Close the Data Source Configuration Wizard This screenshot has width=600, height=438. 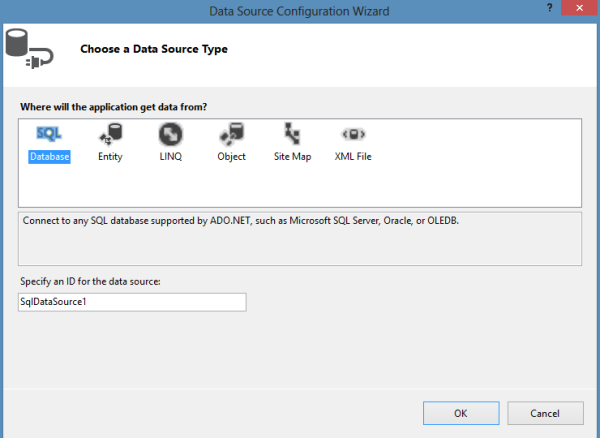point(579,9)
